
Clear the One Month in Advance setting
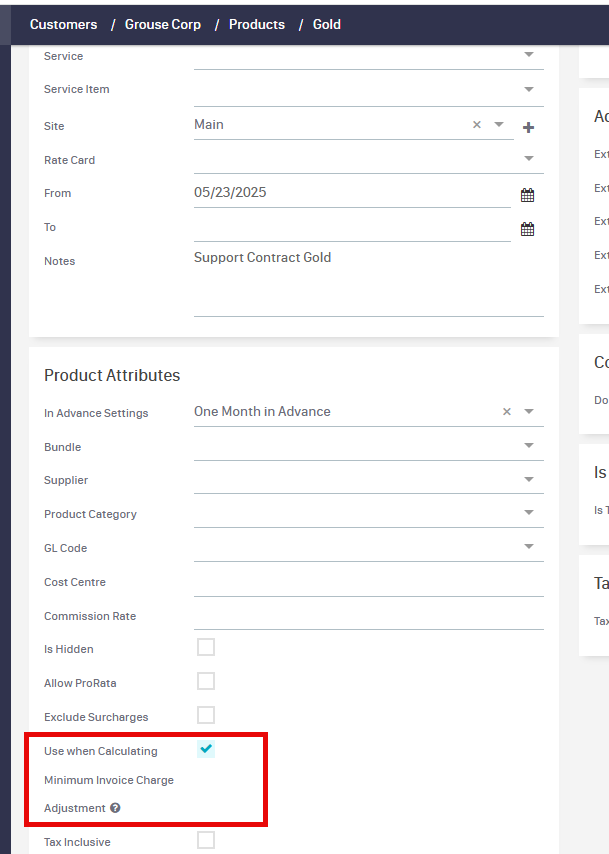(505, 411)
